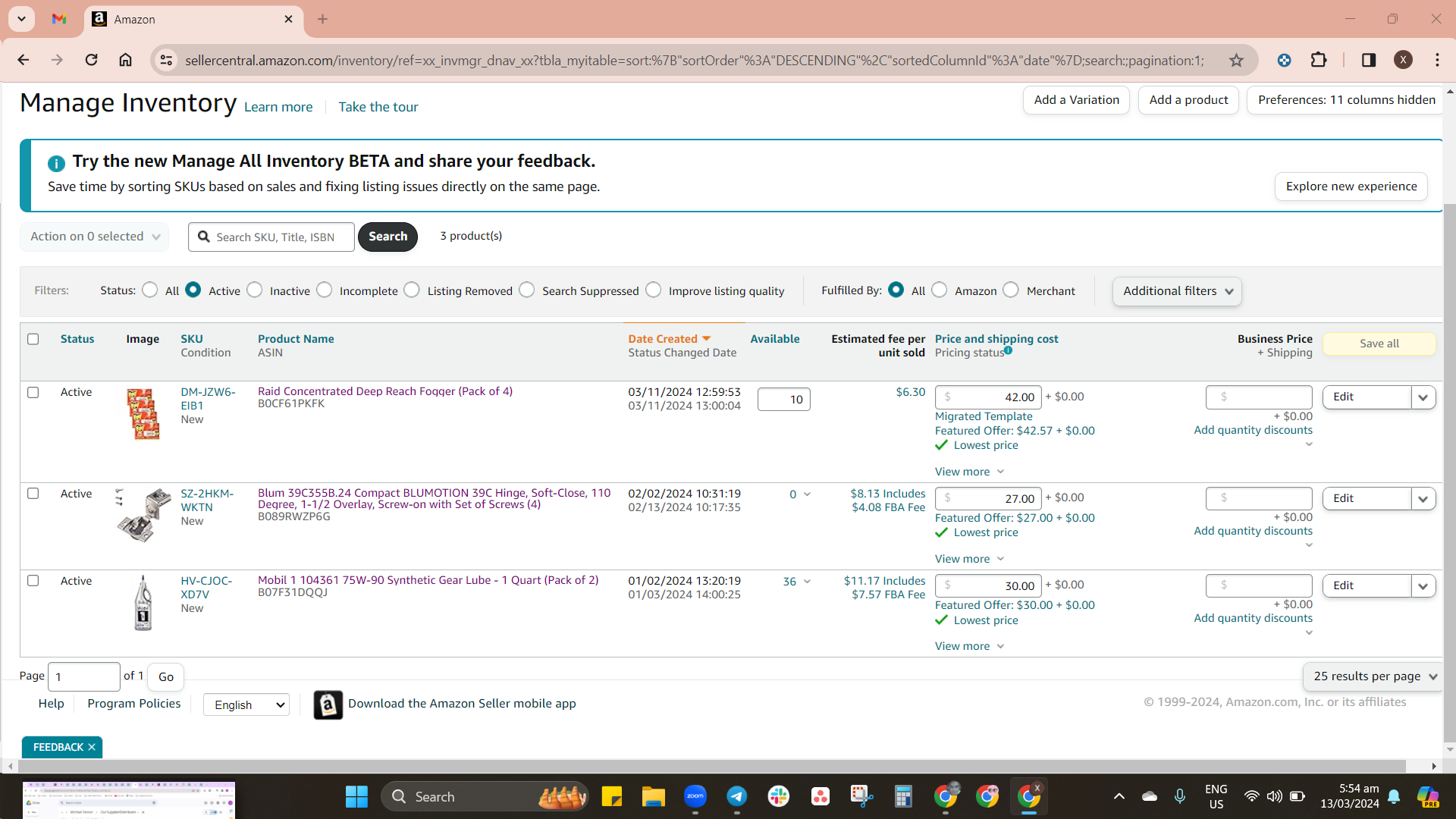The width and height of the screenshot is (1456, 819).
Task: Click the browser reload icon
Action: pyautogui.click(x=91, y=60)
